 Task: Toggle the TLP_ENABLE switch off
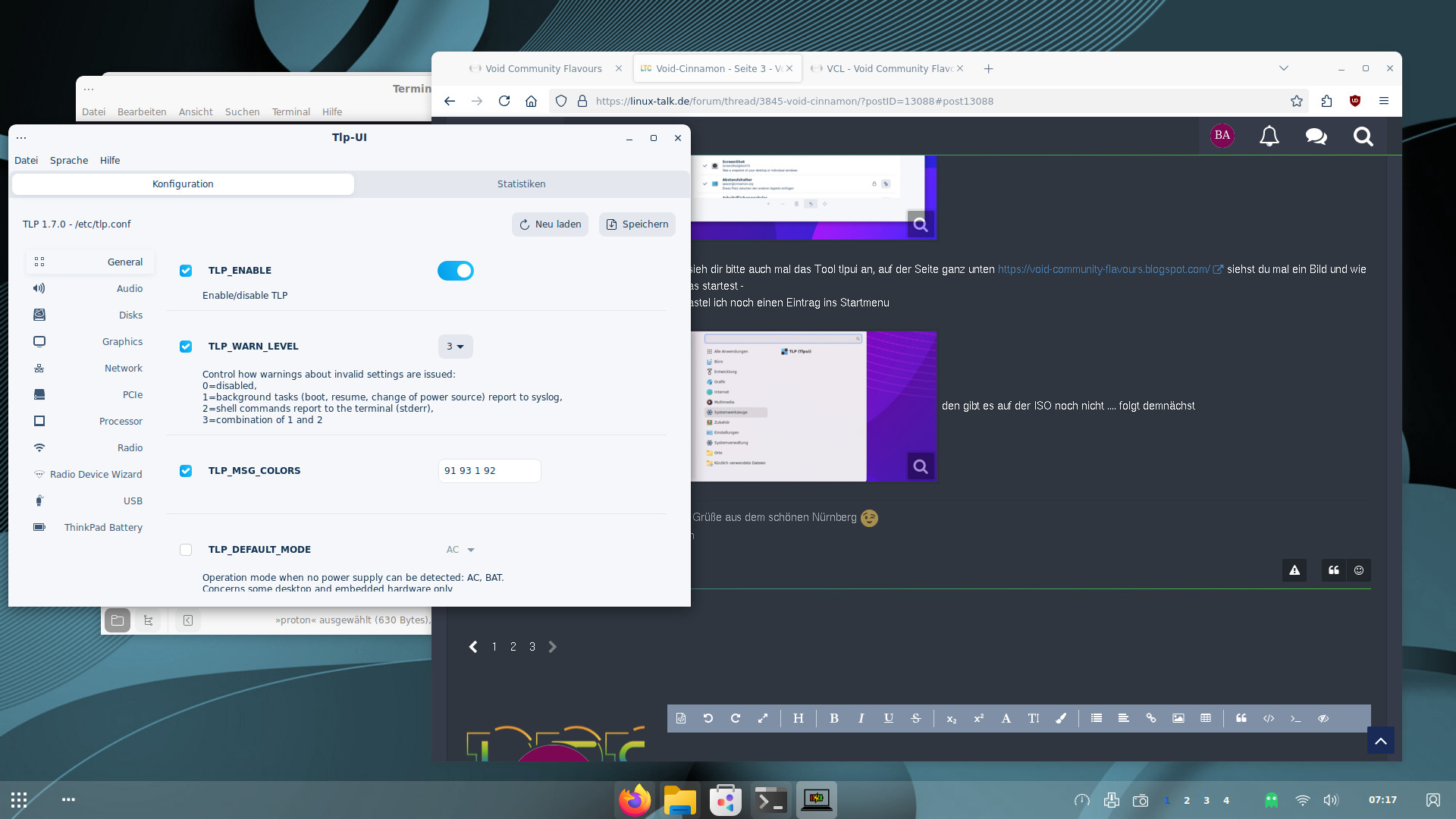click(455, 271)
